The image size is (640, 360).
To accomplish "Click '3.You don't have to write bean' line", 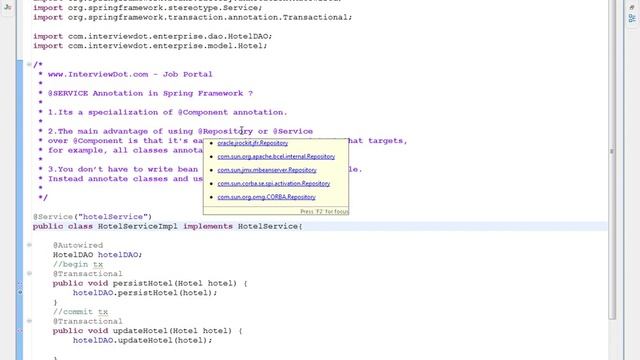I will tap(123, 169).
